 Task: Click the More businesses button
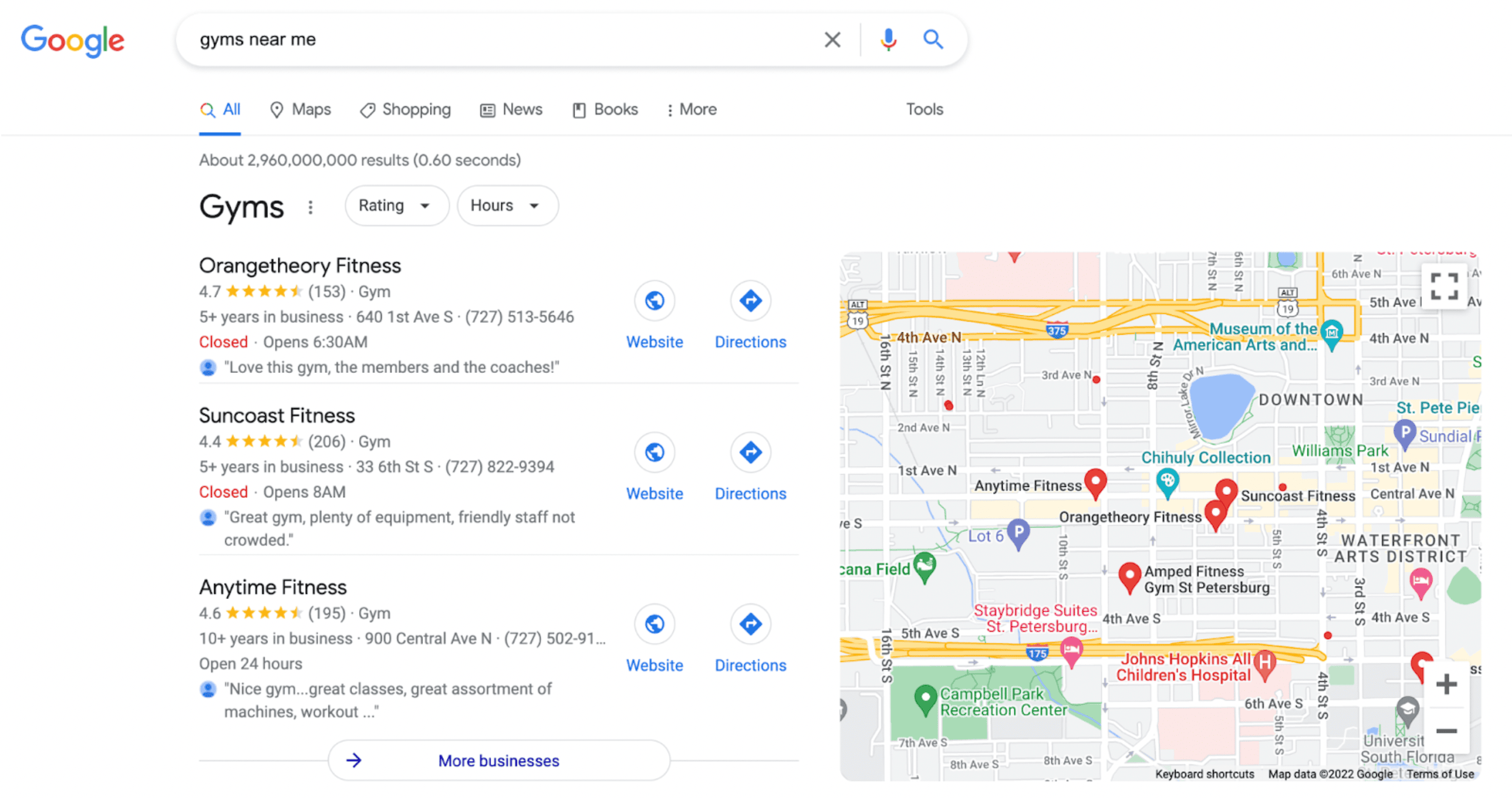(x=499, y=760)
